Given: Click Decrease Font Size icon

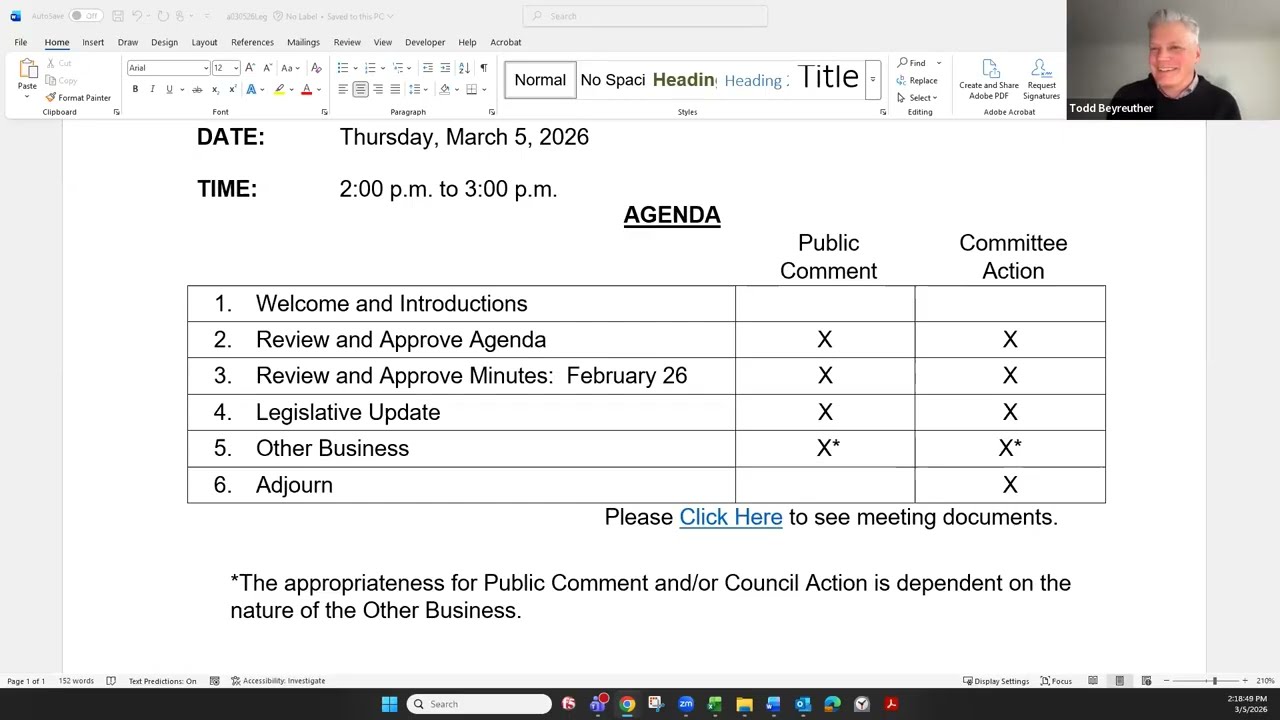Looking at the screenshot, I should [267, 68].
